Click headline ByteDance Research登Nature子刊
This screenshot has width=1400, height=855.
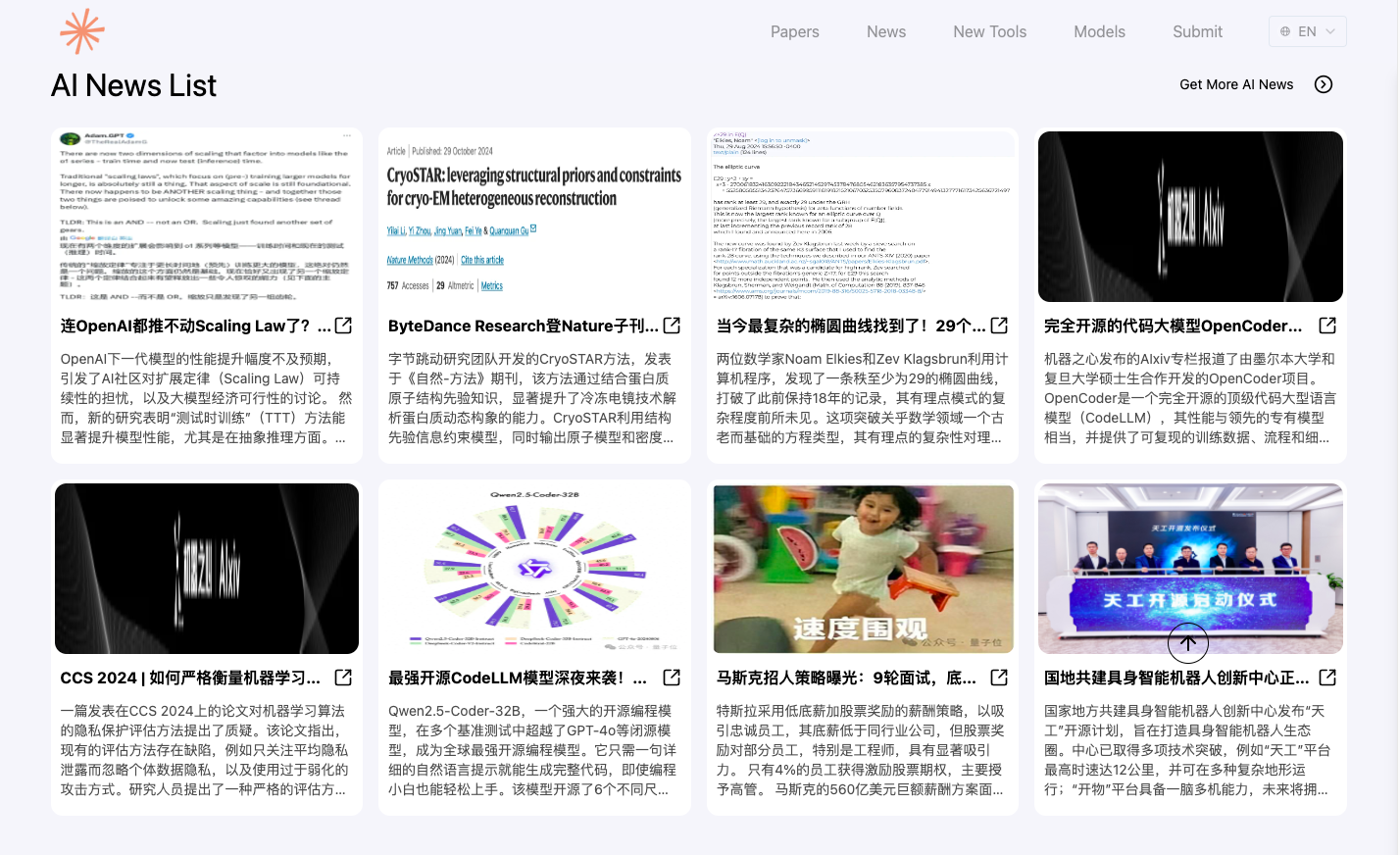pos(523,326)
